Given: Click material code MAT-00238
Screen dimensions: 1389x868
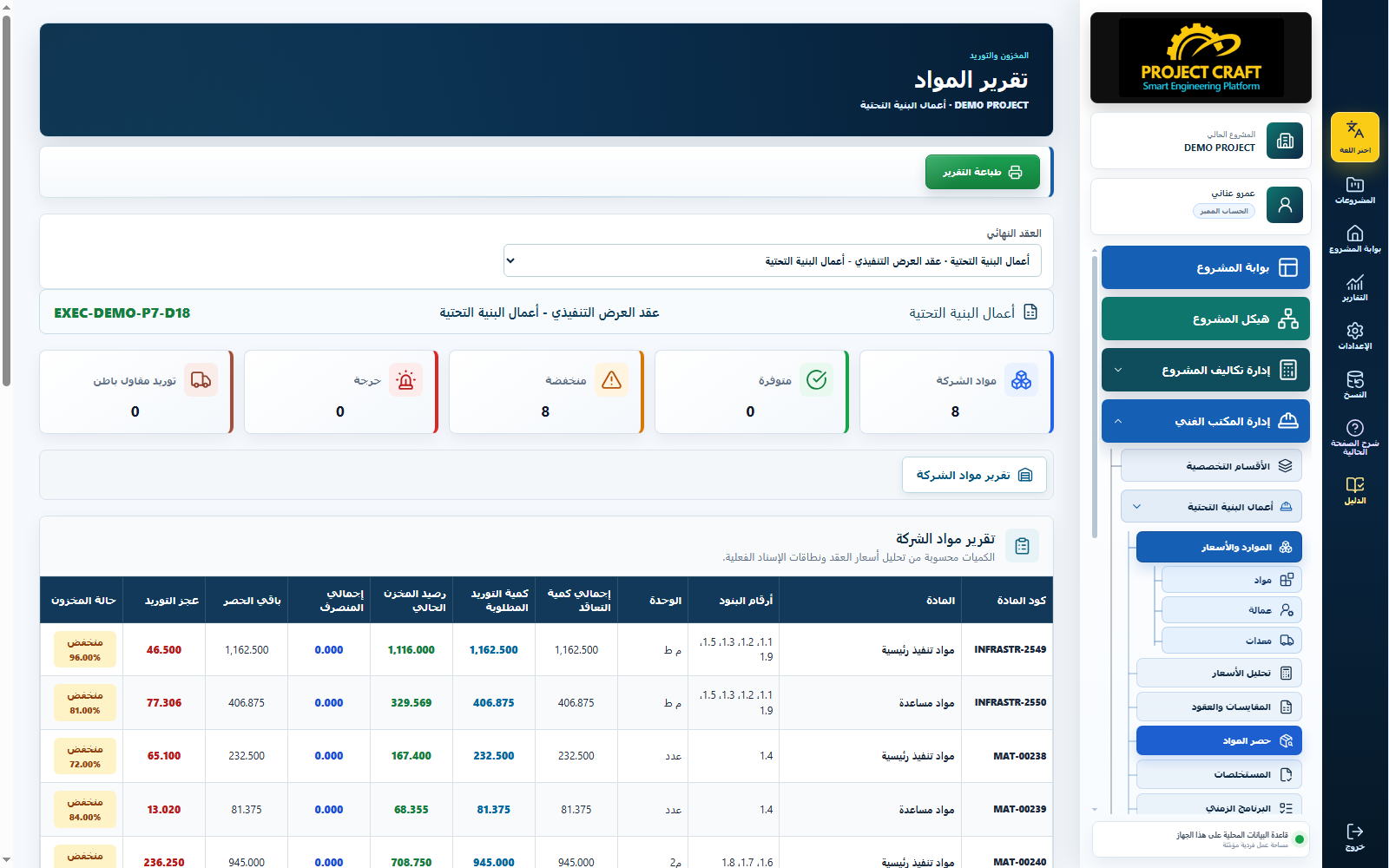Looking at the screenshot, I should (1019, 756).
